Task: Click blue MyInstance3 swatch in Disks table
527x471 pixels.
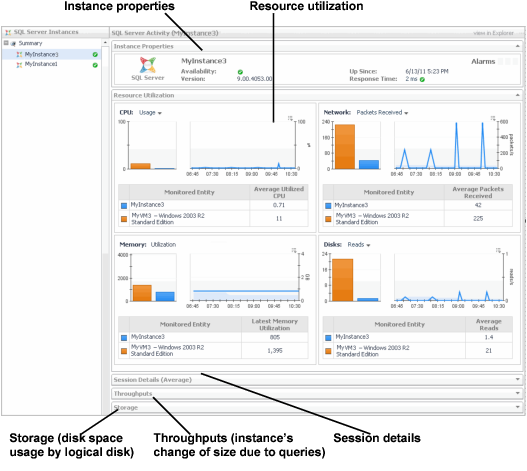Action: (x=328, y=338)
